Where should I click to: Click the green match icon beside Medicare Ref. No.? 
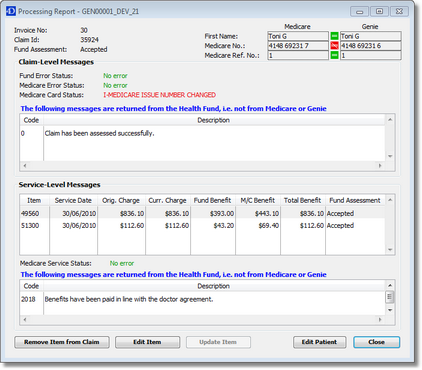click(334, 55)
